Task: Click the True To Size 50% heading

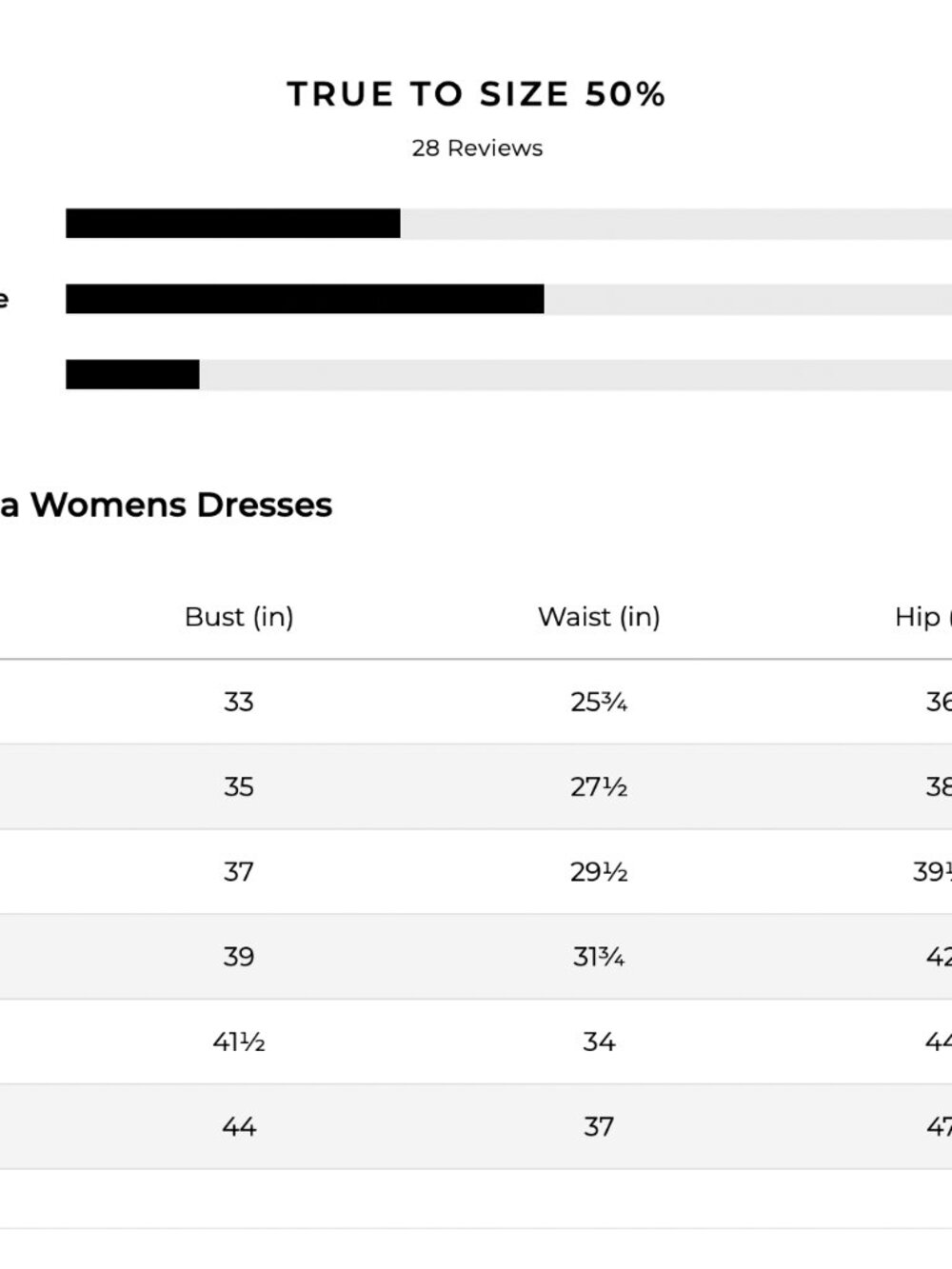Action: pyautogui.click(x=476, y=94)
